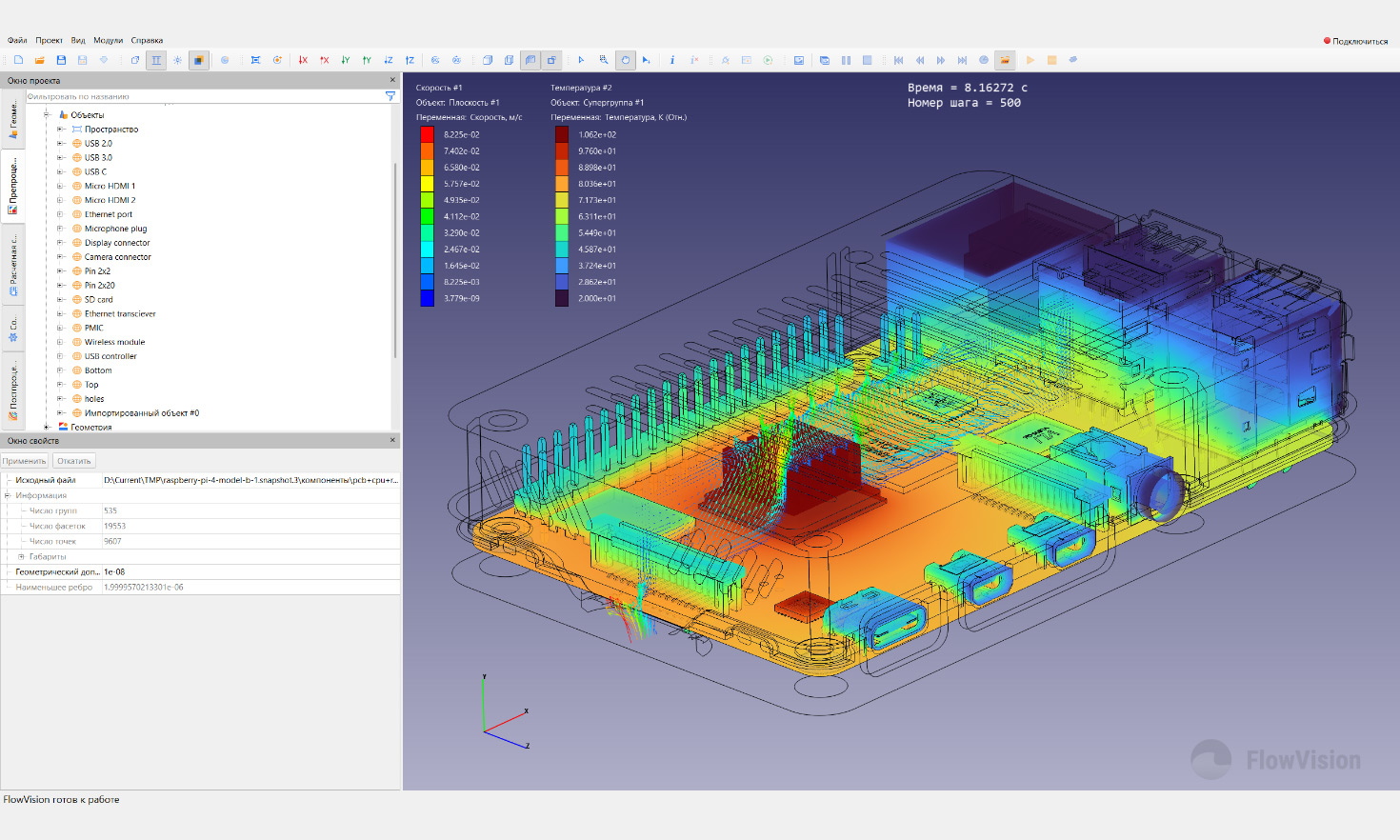Save the project with the floppy disk icon

[x=61, y=60]
